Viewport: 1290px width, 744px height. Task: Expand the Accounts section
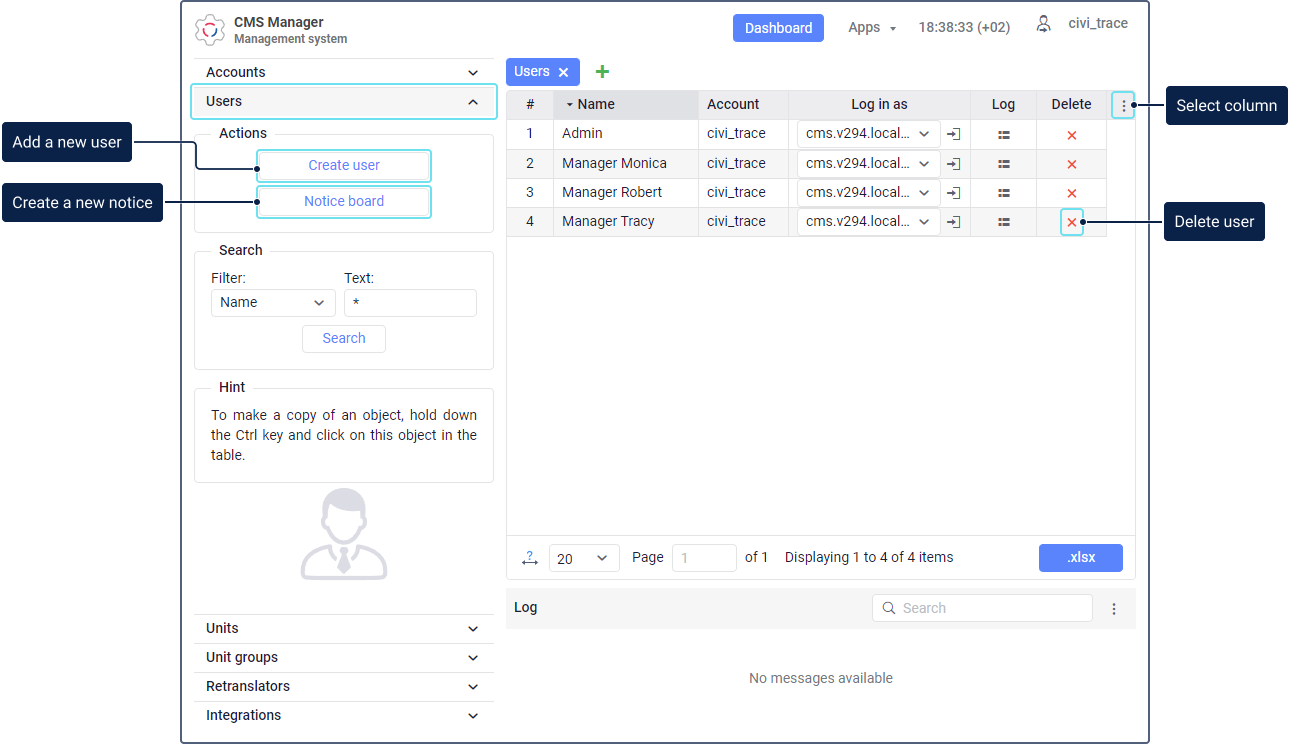point(342,72)
